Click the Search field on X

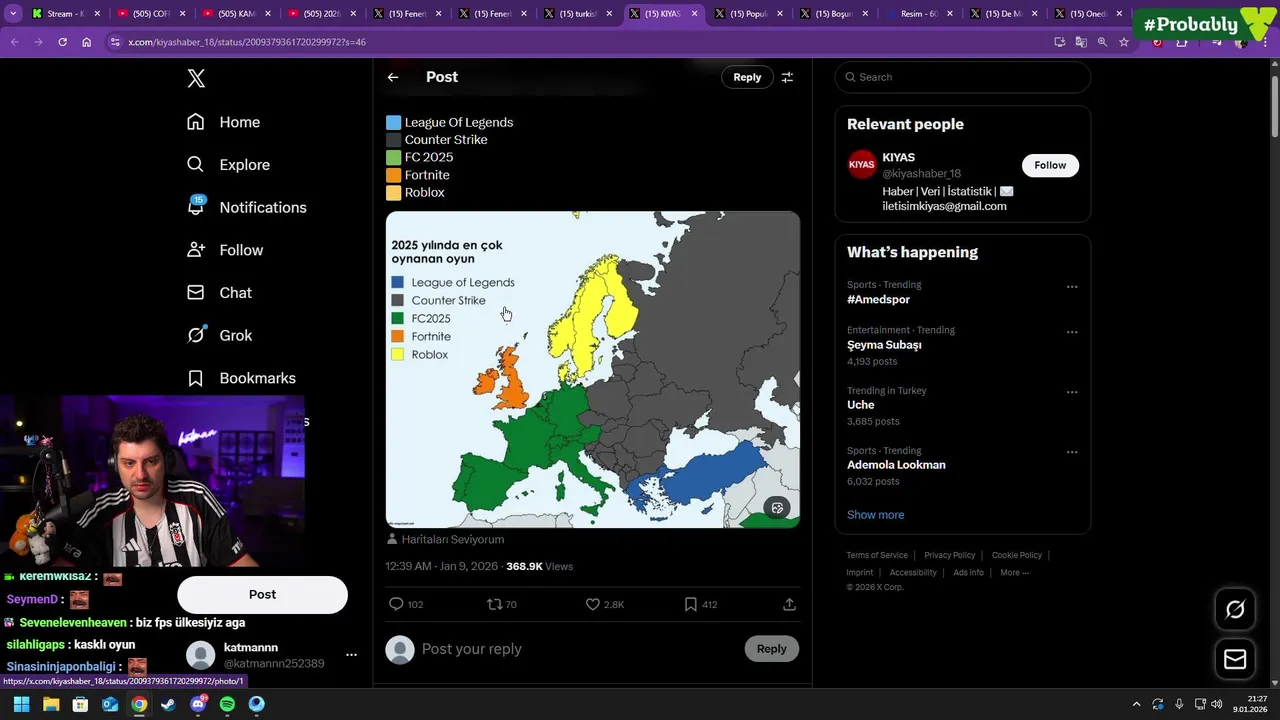[963, 77]
